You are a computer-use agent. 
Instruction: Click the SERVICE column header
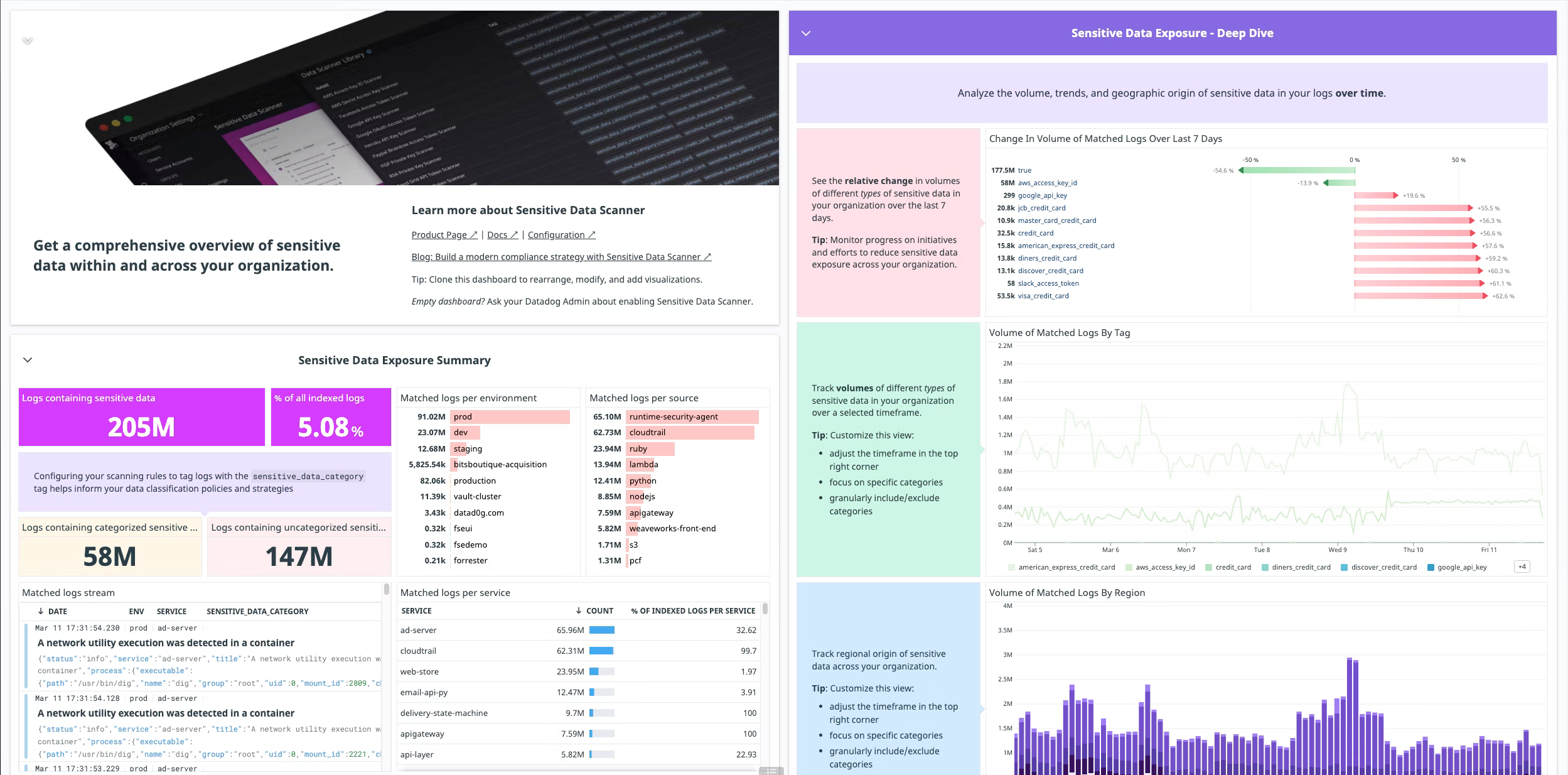pyautogui.click(x=416, y=610)
